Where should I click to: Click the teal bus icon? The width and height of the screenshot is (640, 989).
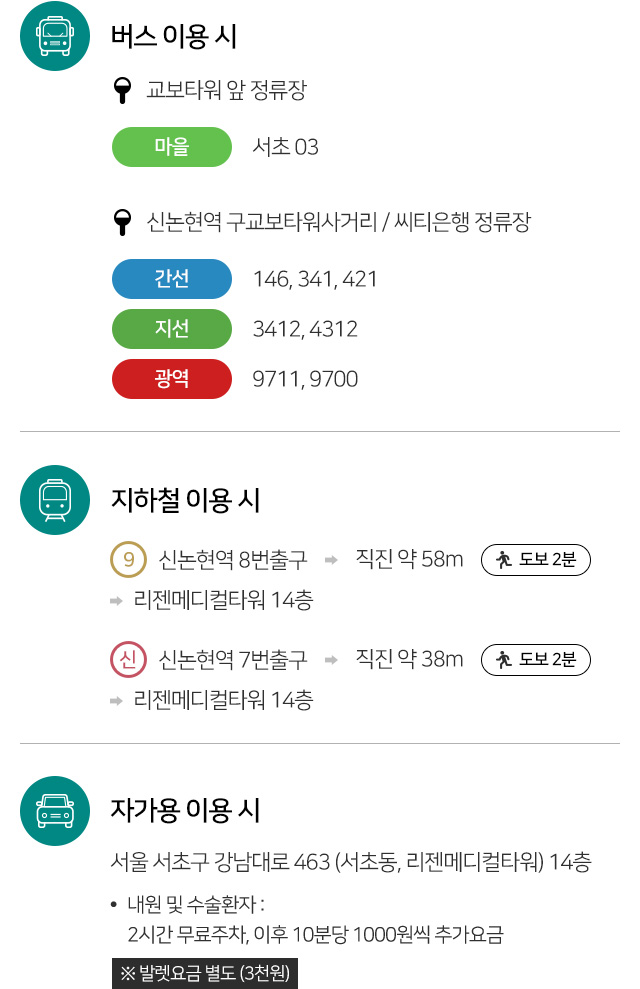point(55,37)
